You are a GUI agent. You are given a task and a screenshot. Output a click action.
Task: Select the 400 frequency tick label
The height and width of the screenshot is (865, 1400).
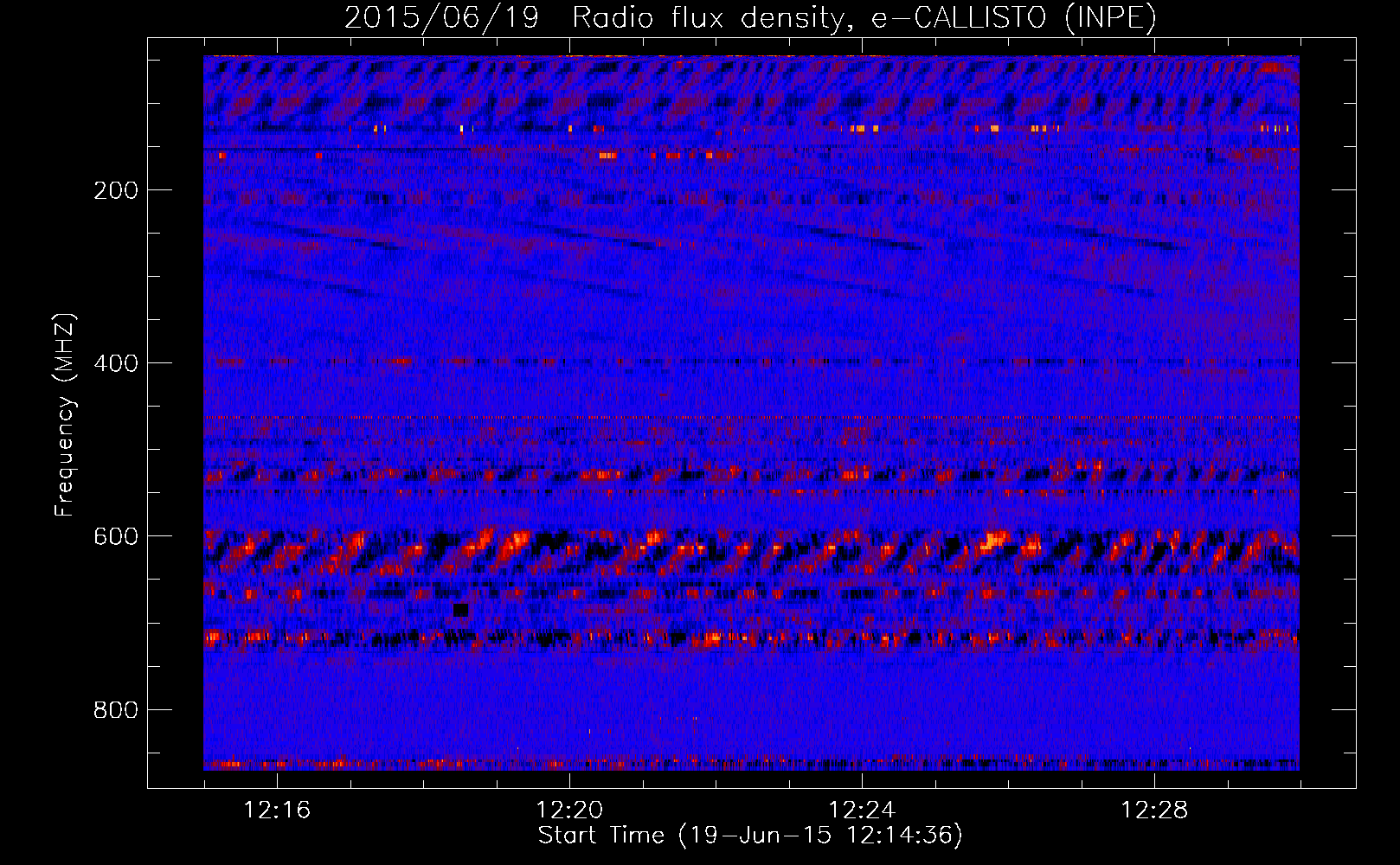point(115,363)
